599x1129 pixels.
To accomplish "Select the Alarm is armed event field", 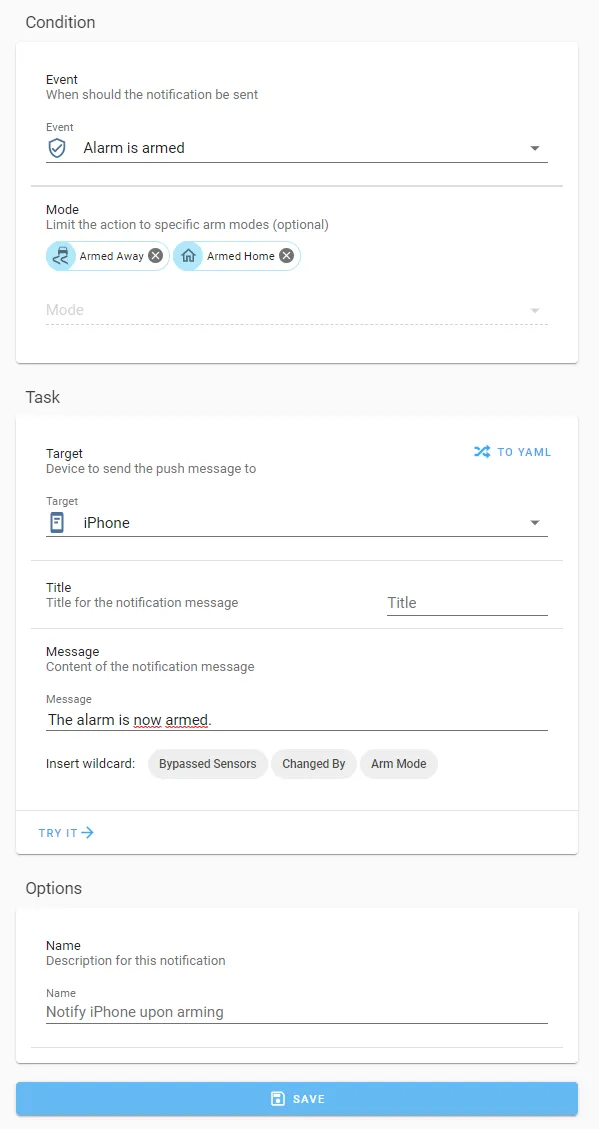I will pos(297,148).
